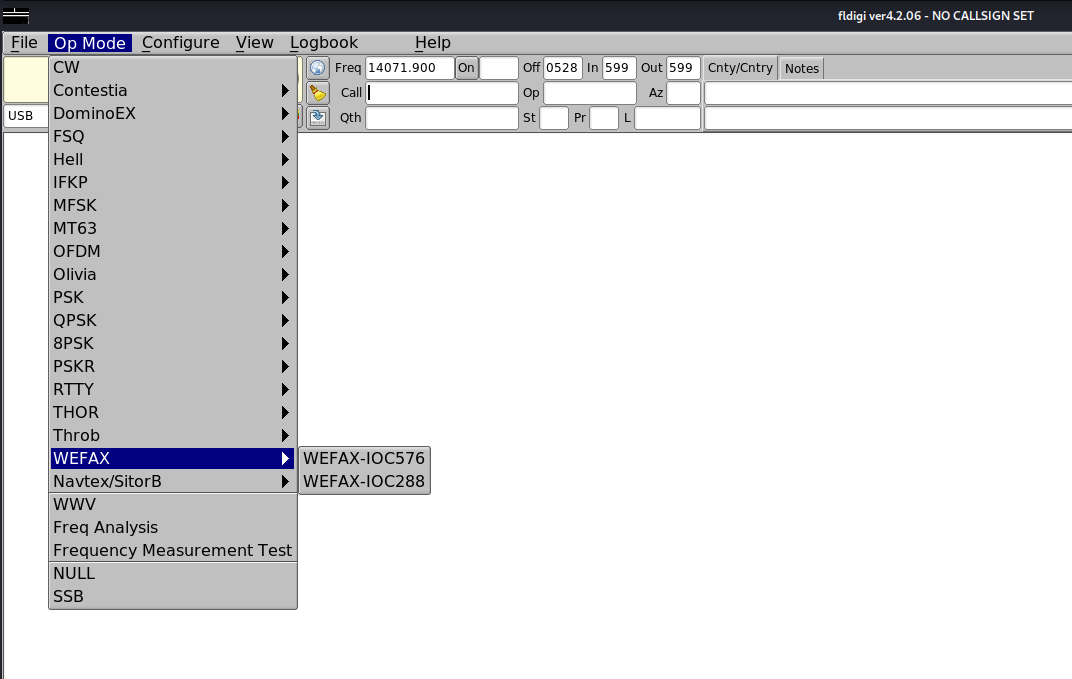Choose WEFAX-IOC576 mode
Image resolution: width=1072 pixels, height=679 pixels.
364,458
